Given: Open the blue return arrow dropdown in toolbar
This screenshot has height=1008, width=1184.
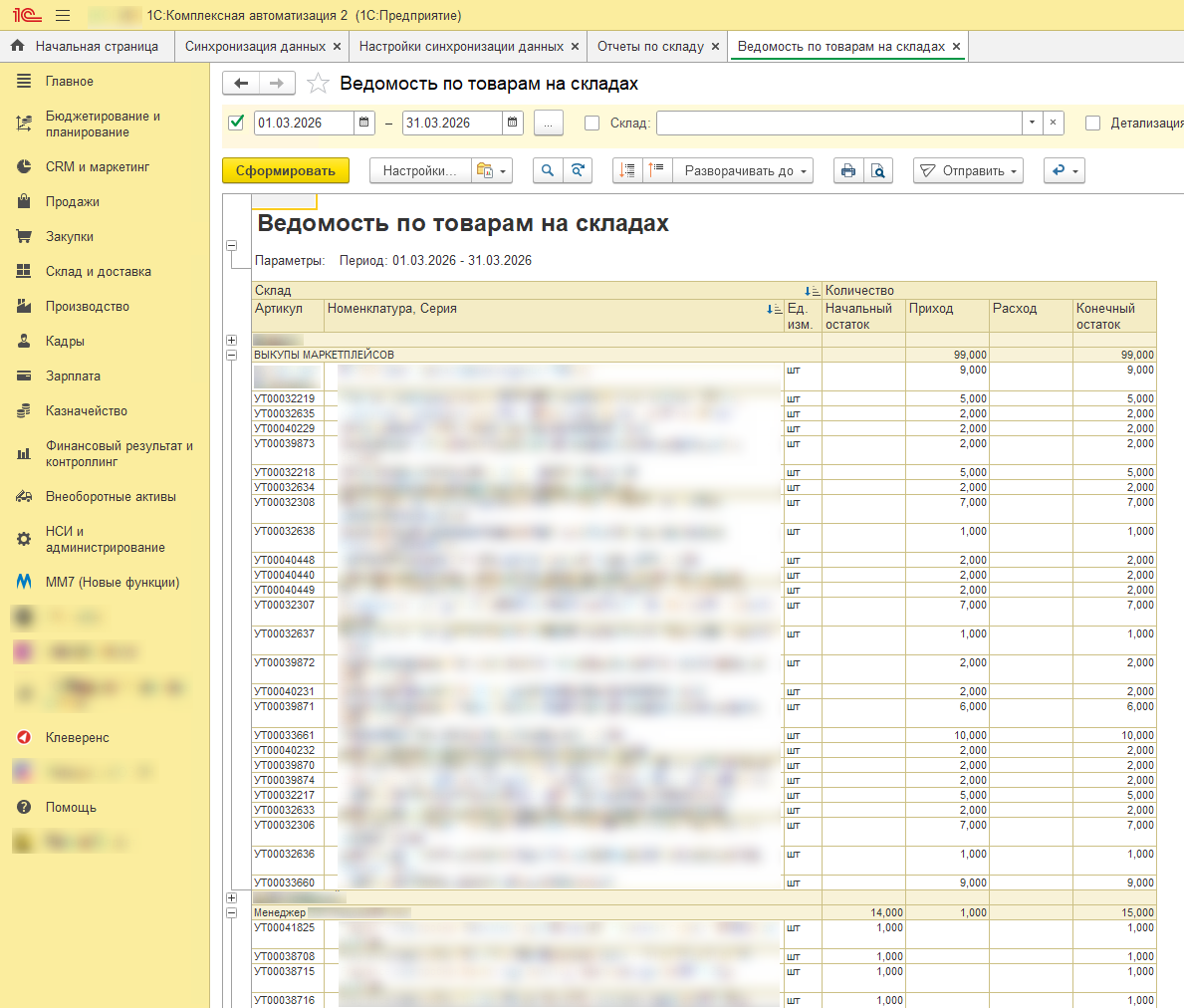Looking at the screenshot, I should (1064, 170).
